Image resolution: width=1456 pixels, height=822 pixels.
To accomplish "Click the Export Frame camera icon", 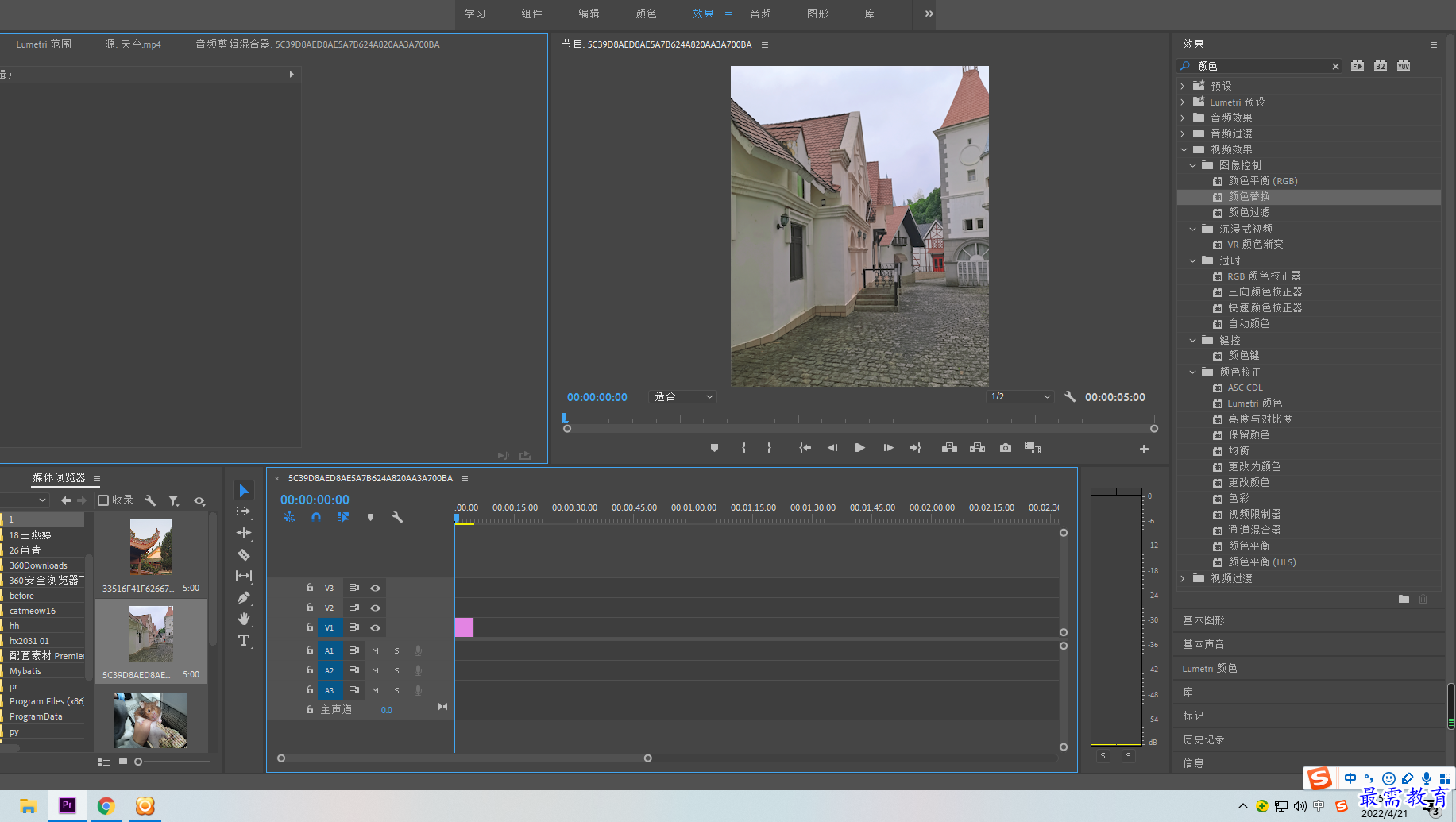I will 1006,448.
